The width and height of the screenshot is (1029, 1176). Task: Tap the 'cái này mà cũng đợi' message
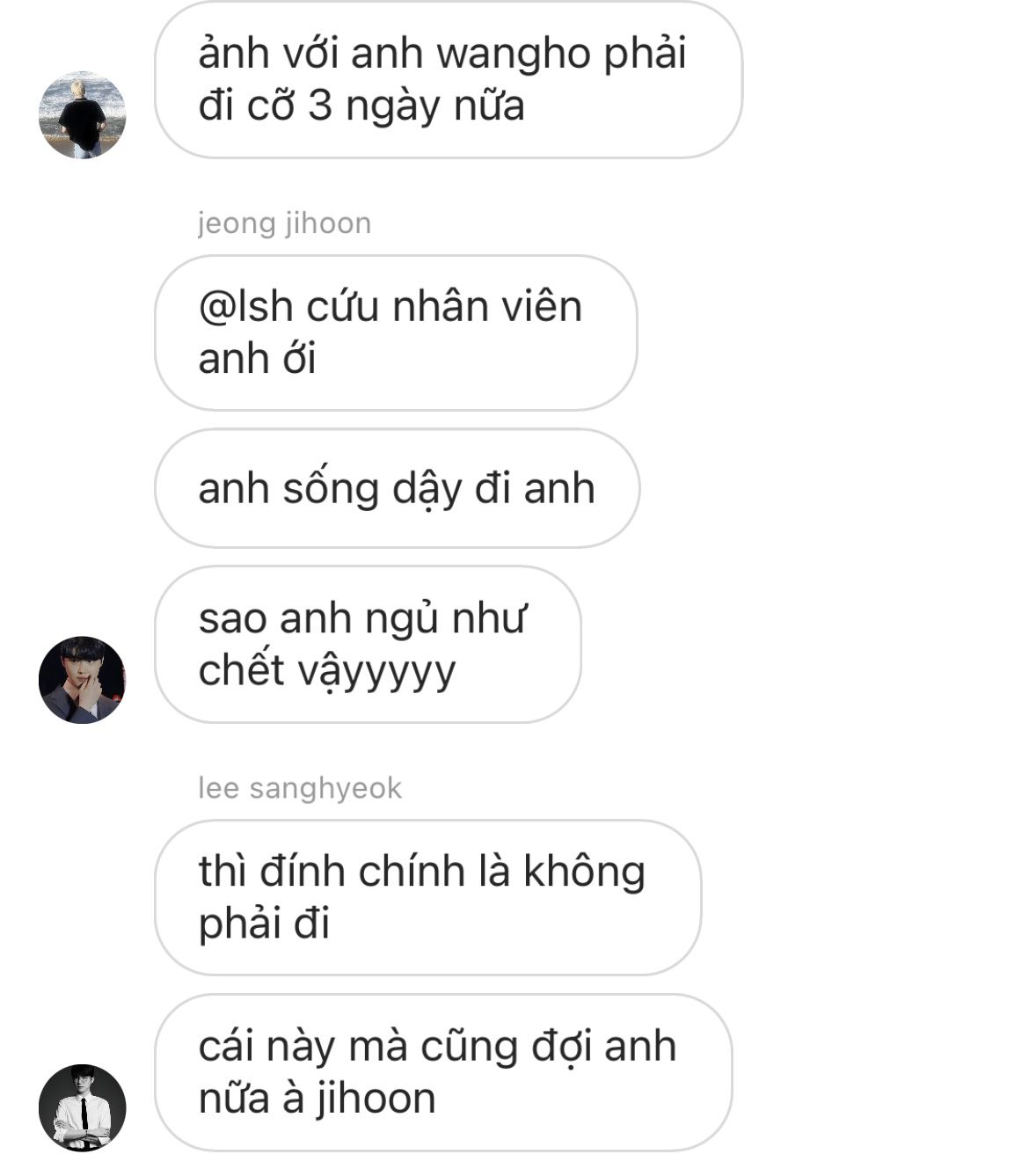coord(443,1073)
